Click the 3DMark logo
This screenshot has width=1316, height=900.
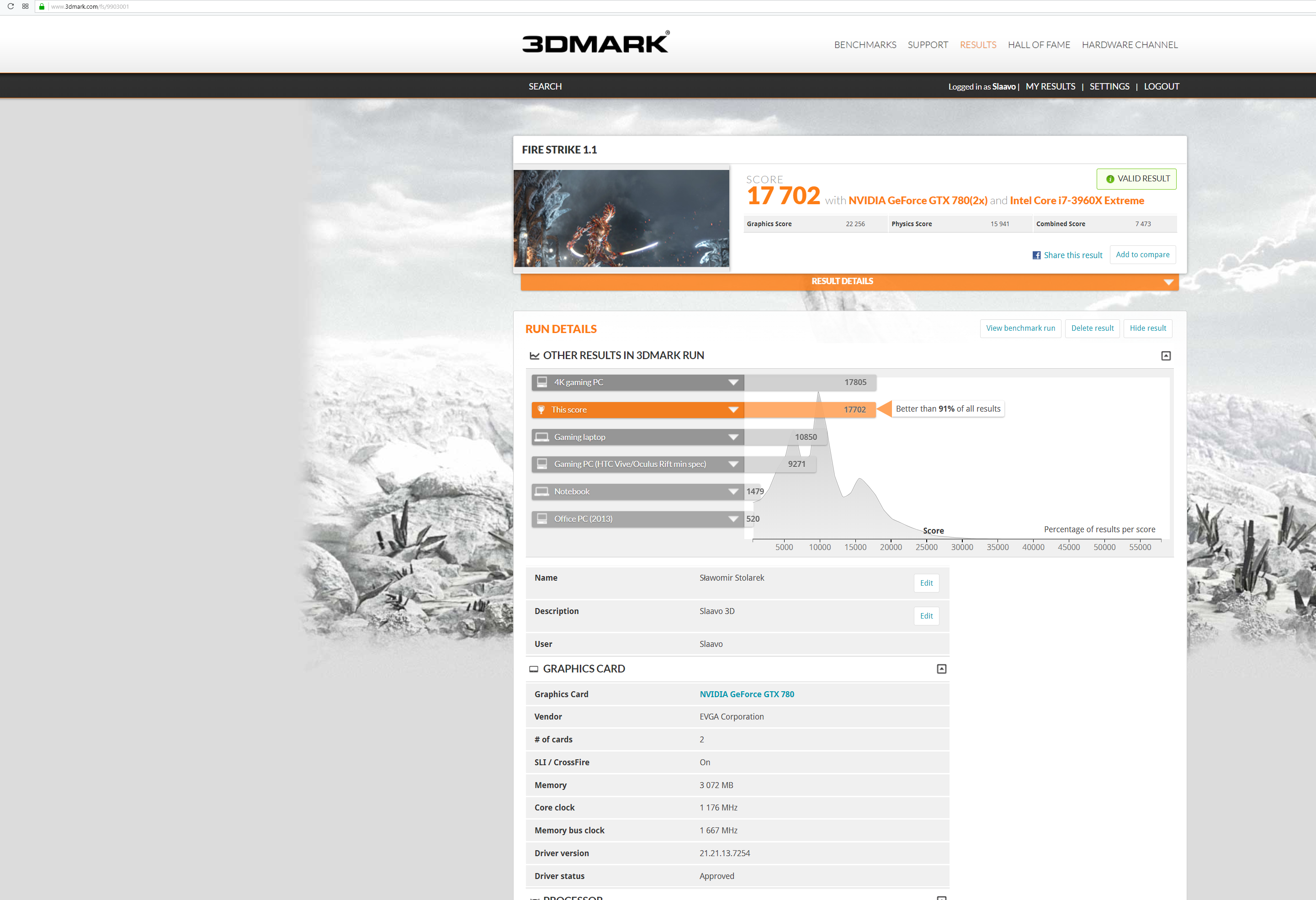coord(595,42)
